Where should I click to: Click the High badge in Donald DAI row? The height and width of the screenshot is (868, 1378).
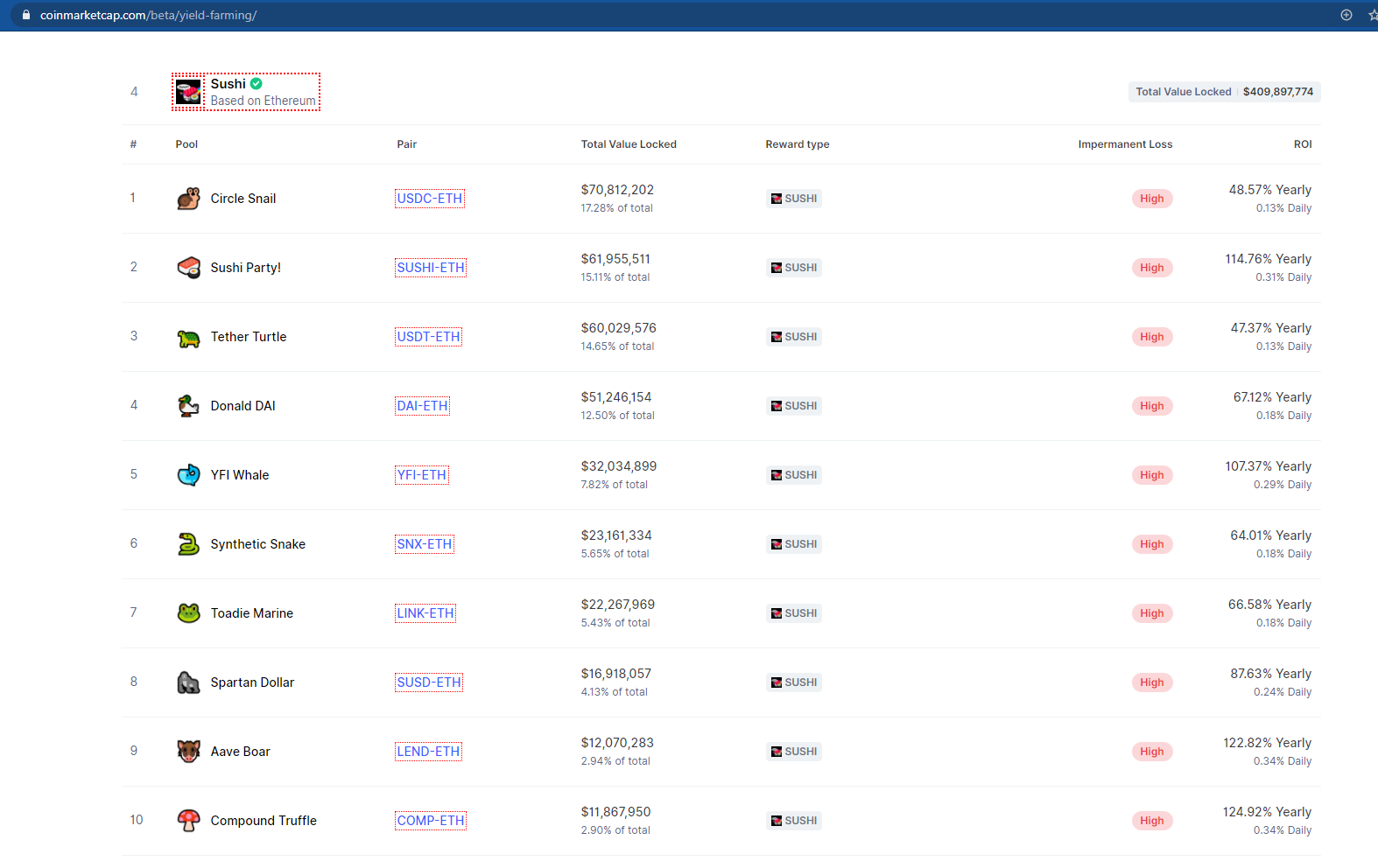point(1152,406)
